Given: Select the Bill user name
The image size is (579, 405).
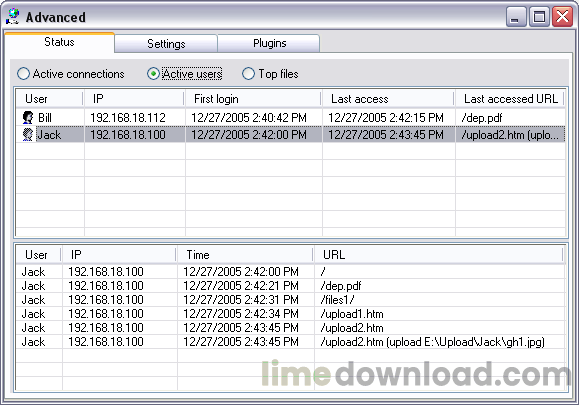Looking at the screenshot, I should point(45,118).
